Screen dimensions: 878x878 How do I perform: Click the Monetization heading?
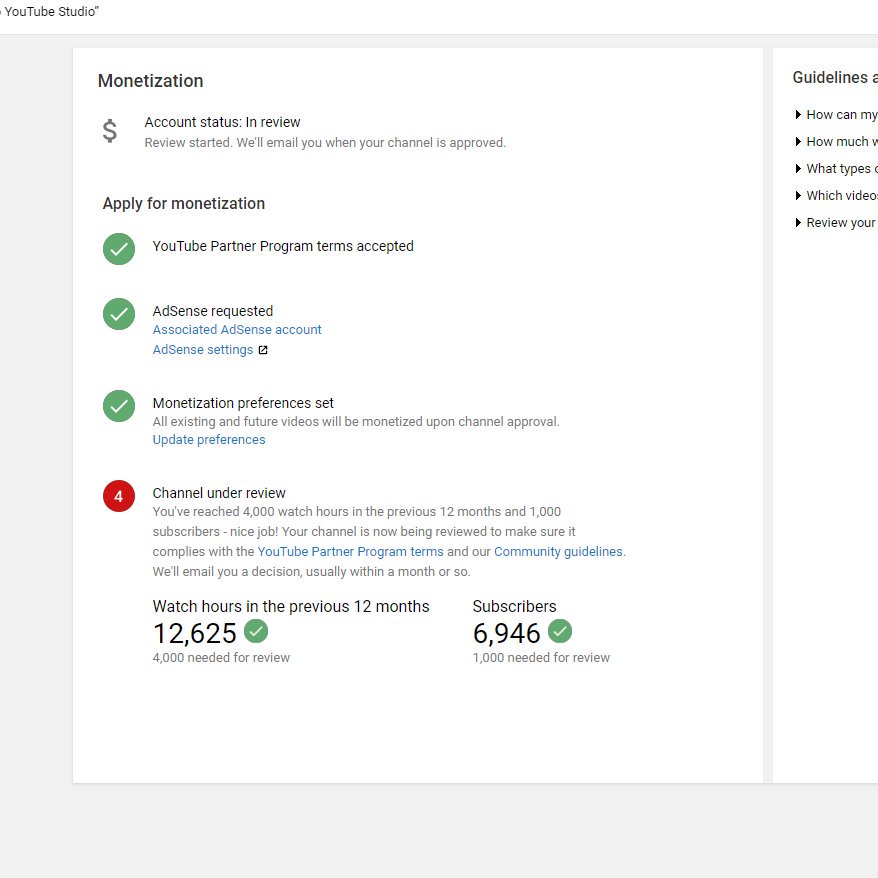151,81
